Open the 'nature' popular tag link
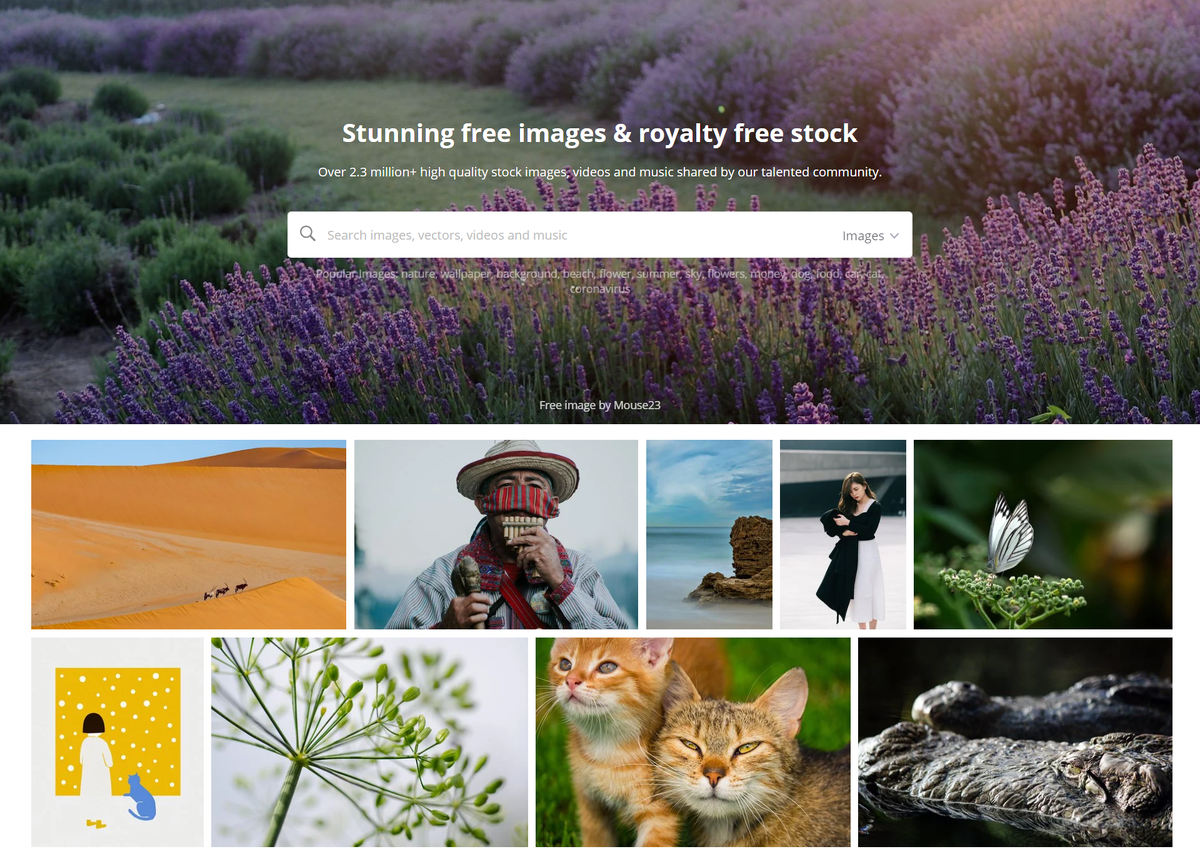 coord(418,273)
